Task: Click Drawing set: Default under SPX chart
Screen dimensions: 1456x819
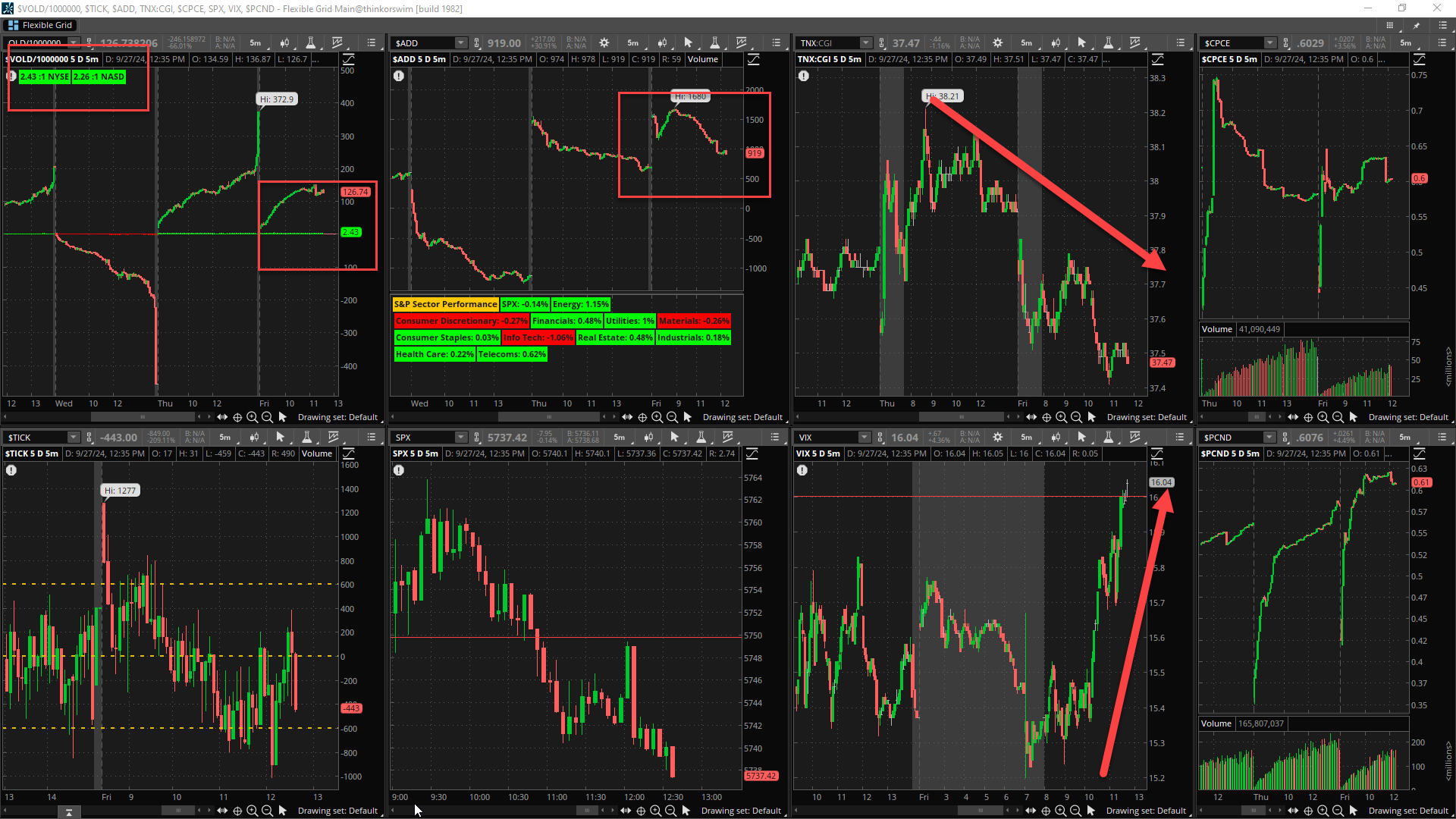Action: coord(741,811)
